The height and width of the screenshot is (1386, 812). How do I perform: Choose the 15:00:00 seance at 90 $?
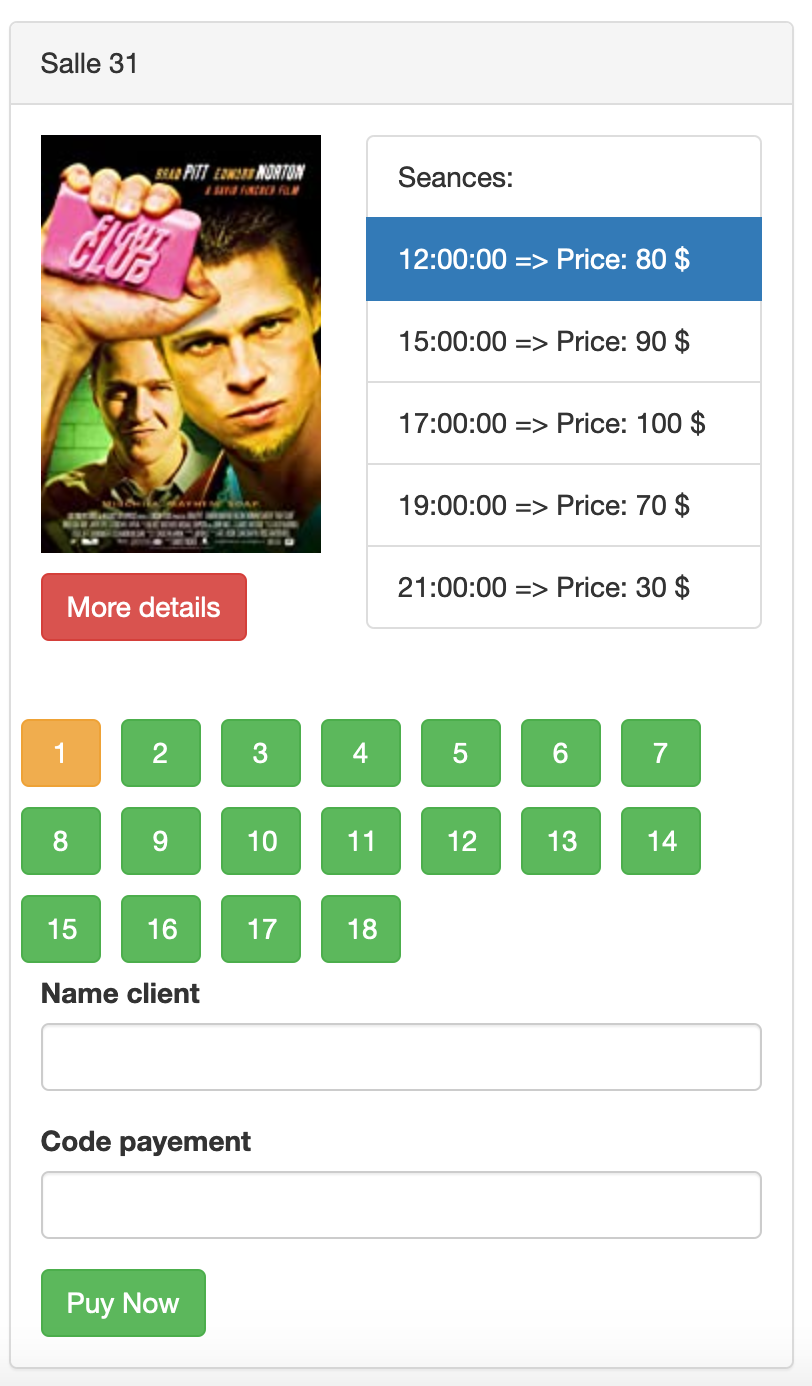pyautogui.click(x=563, y=341)
